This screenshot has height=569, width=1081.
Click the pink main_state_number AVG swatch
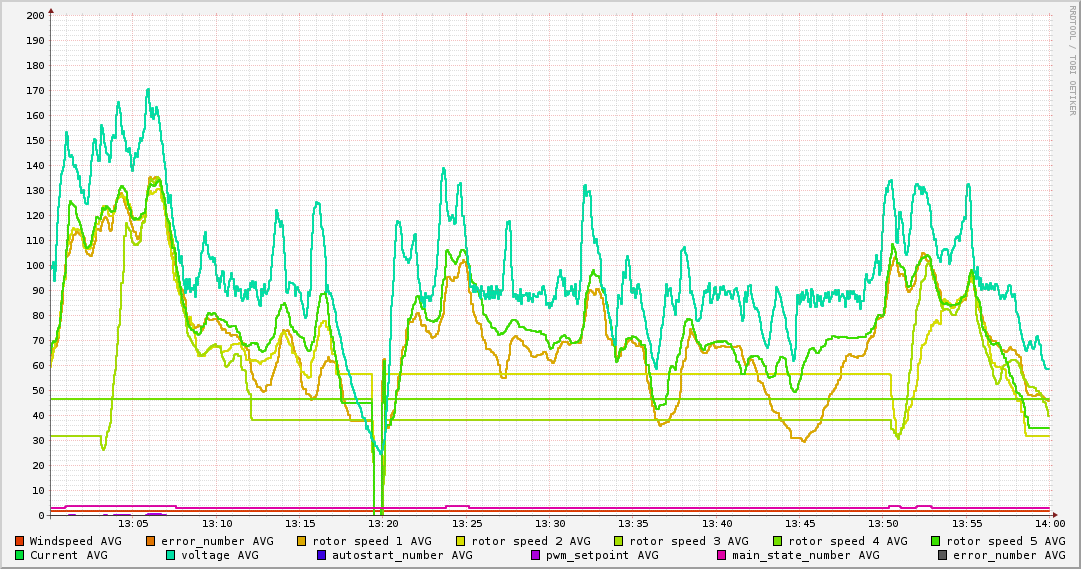(x=721, y=555)
